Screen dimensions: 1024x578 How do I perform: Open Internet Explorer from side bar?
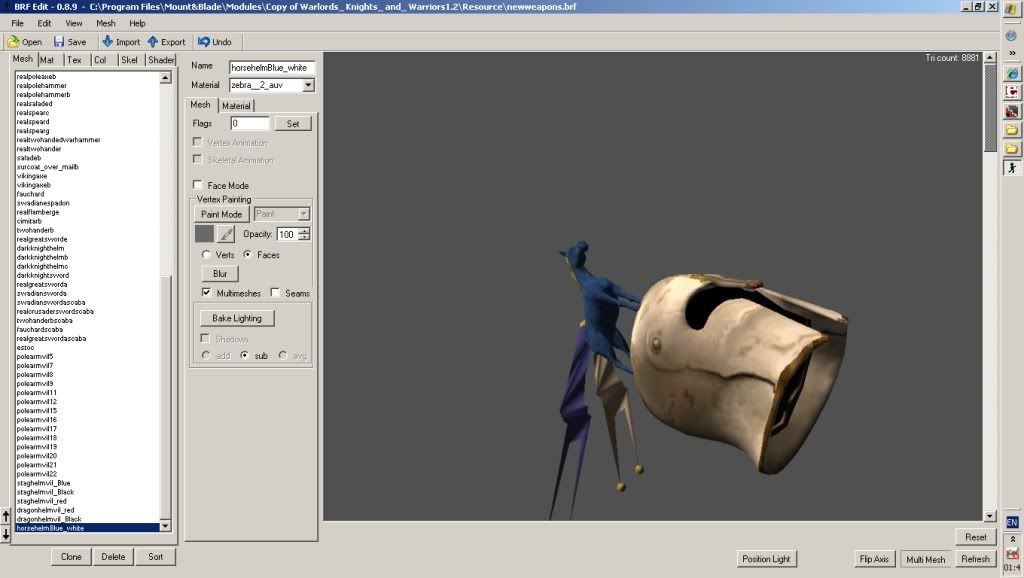point(1012,74)
